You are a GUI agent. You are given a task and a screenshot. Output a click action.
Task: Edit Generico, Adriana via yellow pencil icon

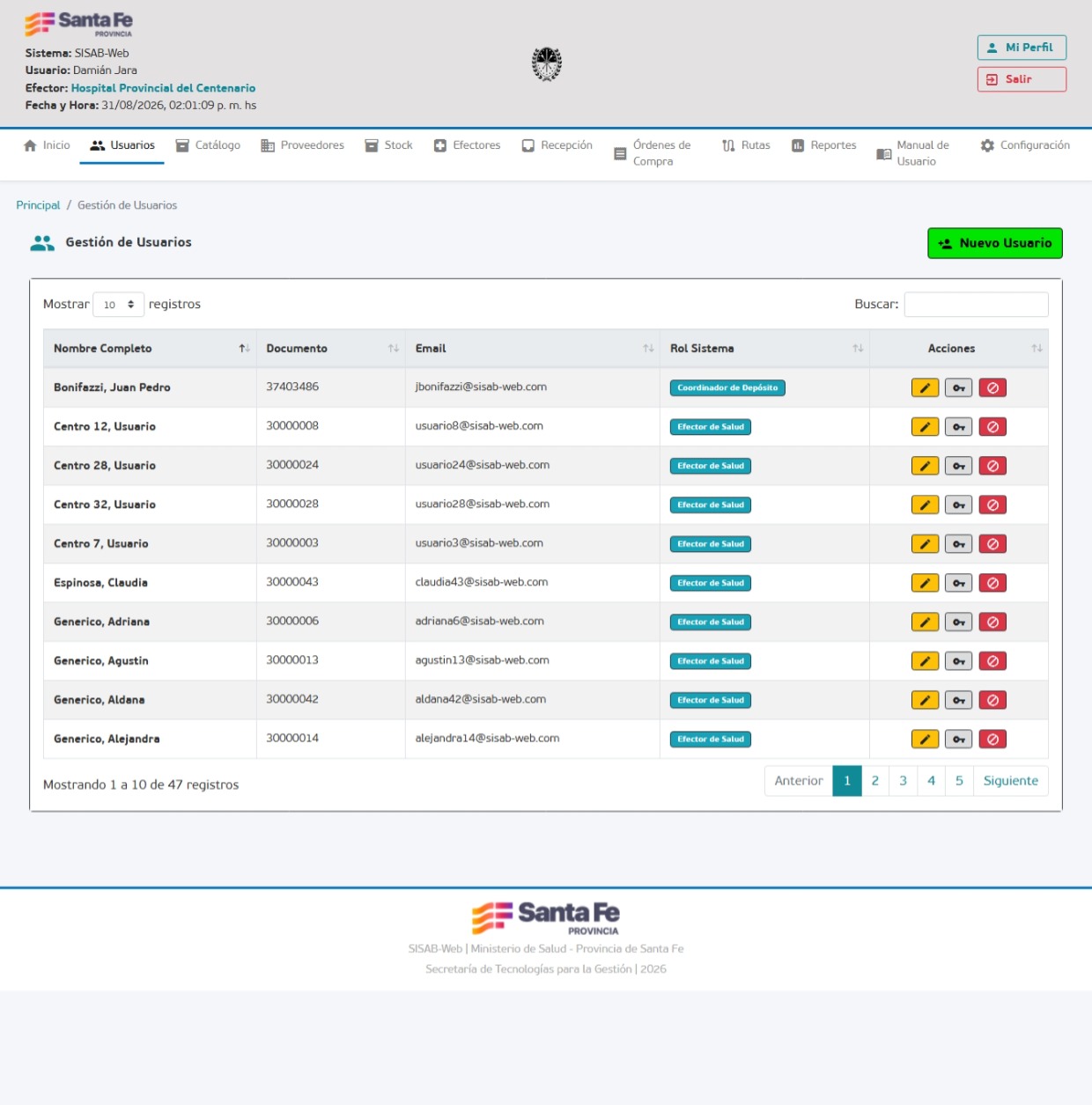(x=925, y=622)
